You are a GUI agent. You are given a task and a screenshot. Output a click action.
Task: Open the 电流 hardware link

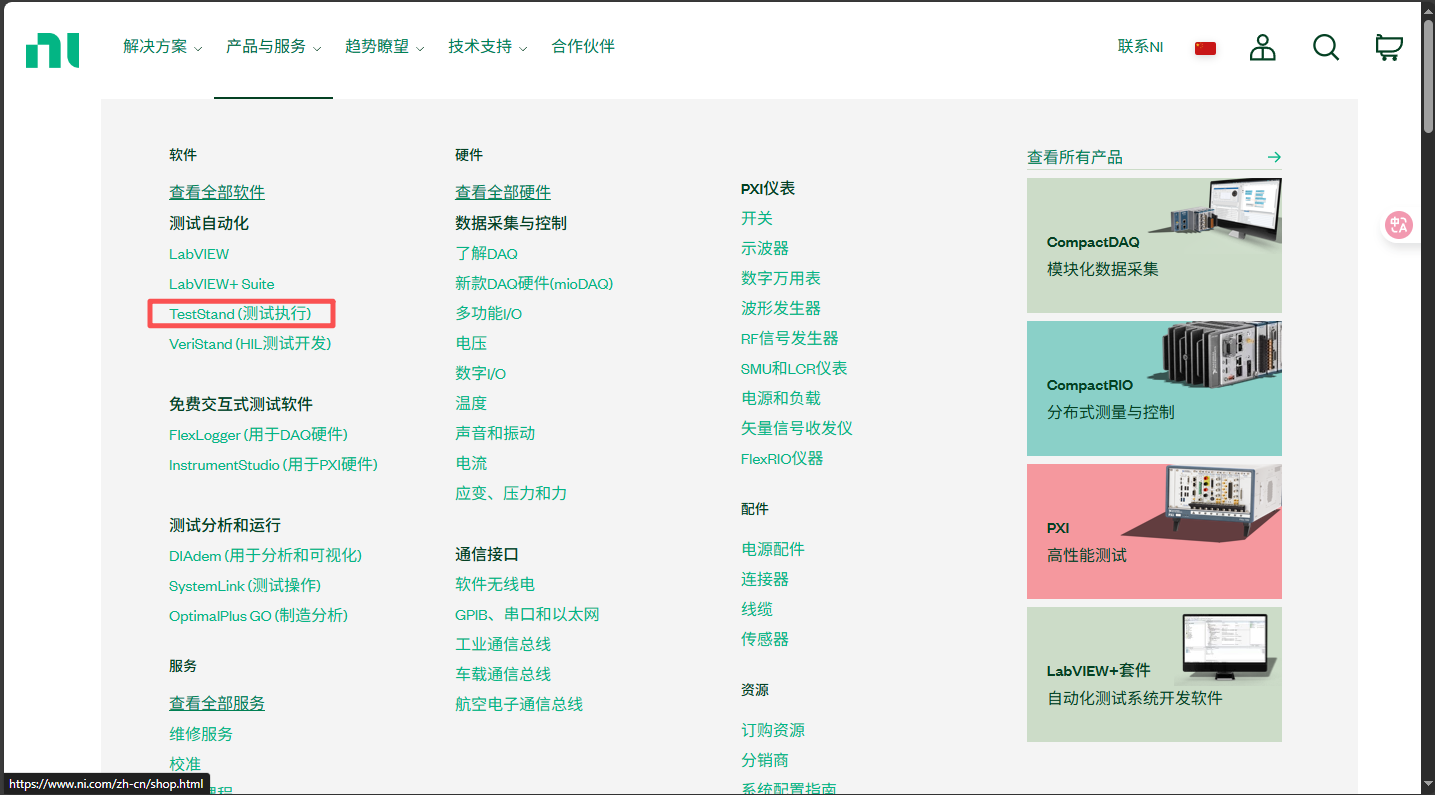click(471, 463)
